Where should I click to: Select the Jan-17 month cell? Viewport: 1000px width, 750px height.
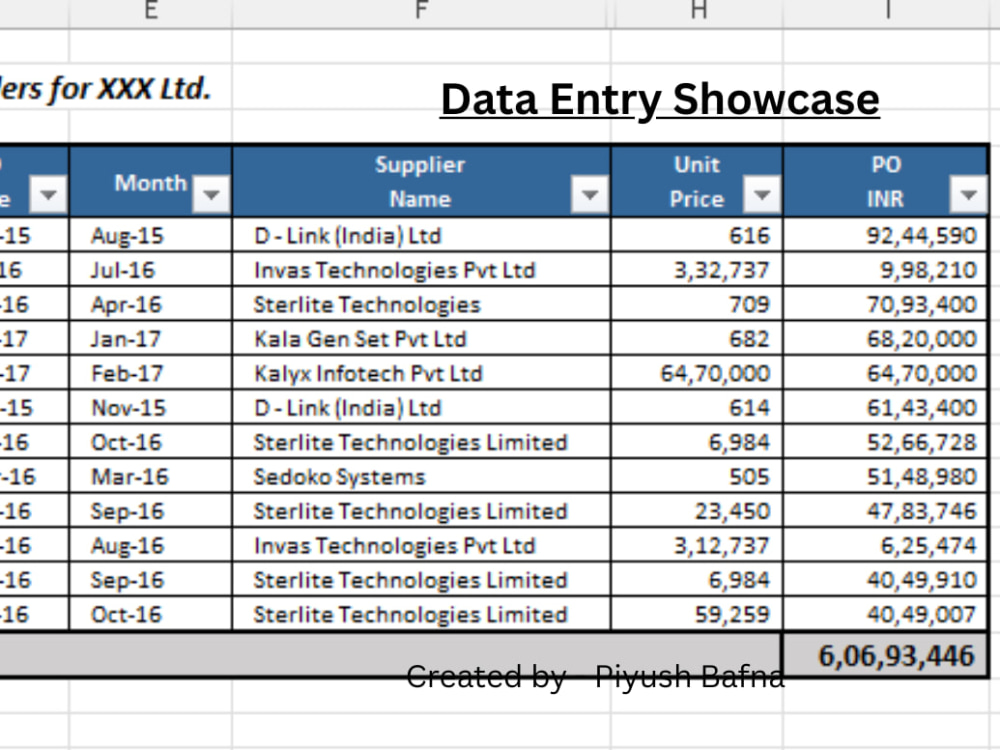(x=151, y=339)
